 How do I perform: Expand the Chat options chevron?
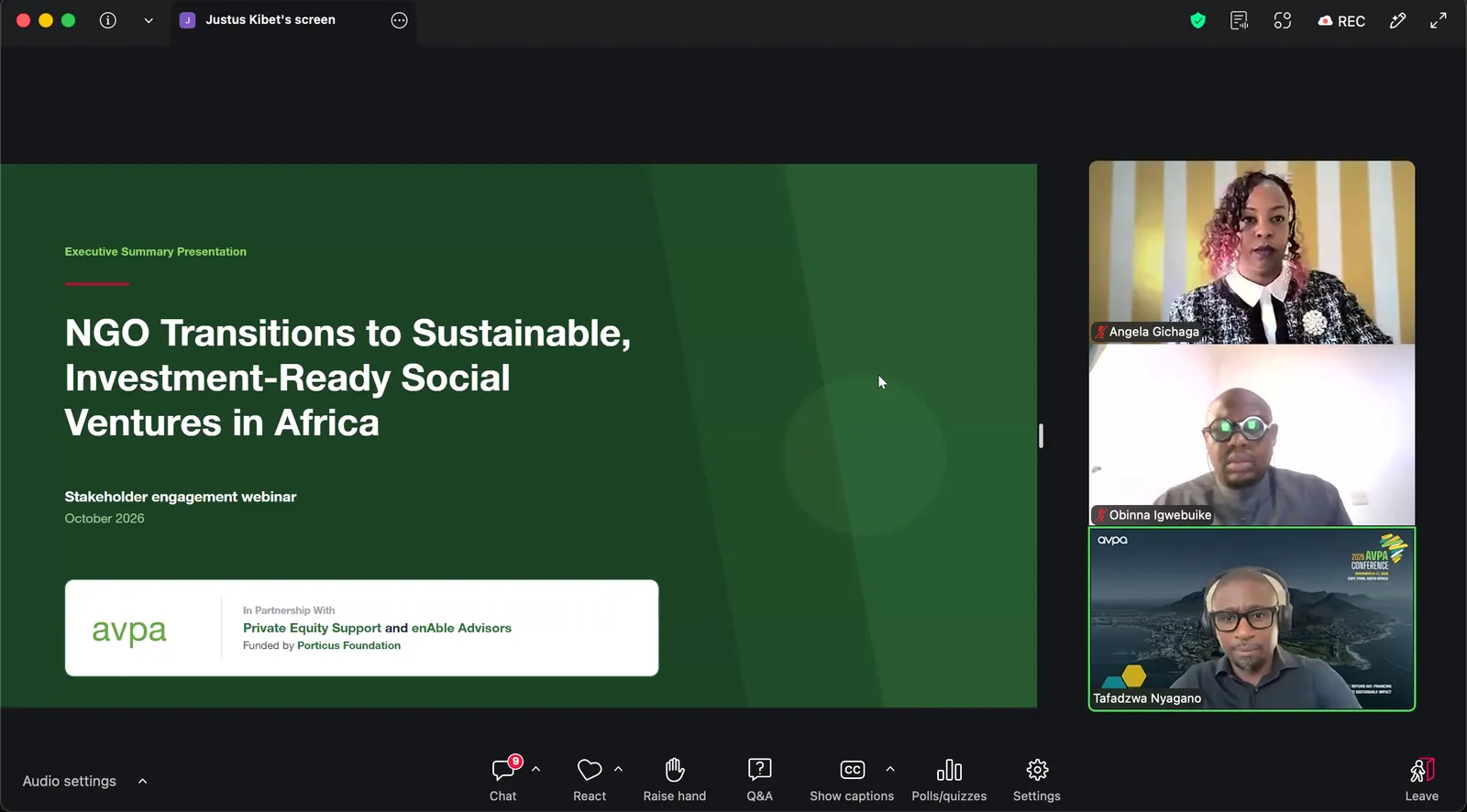(535, 769)
